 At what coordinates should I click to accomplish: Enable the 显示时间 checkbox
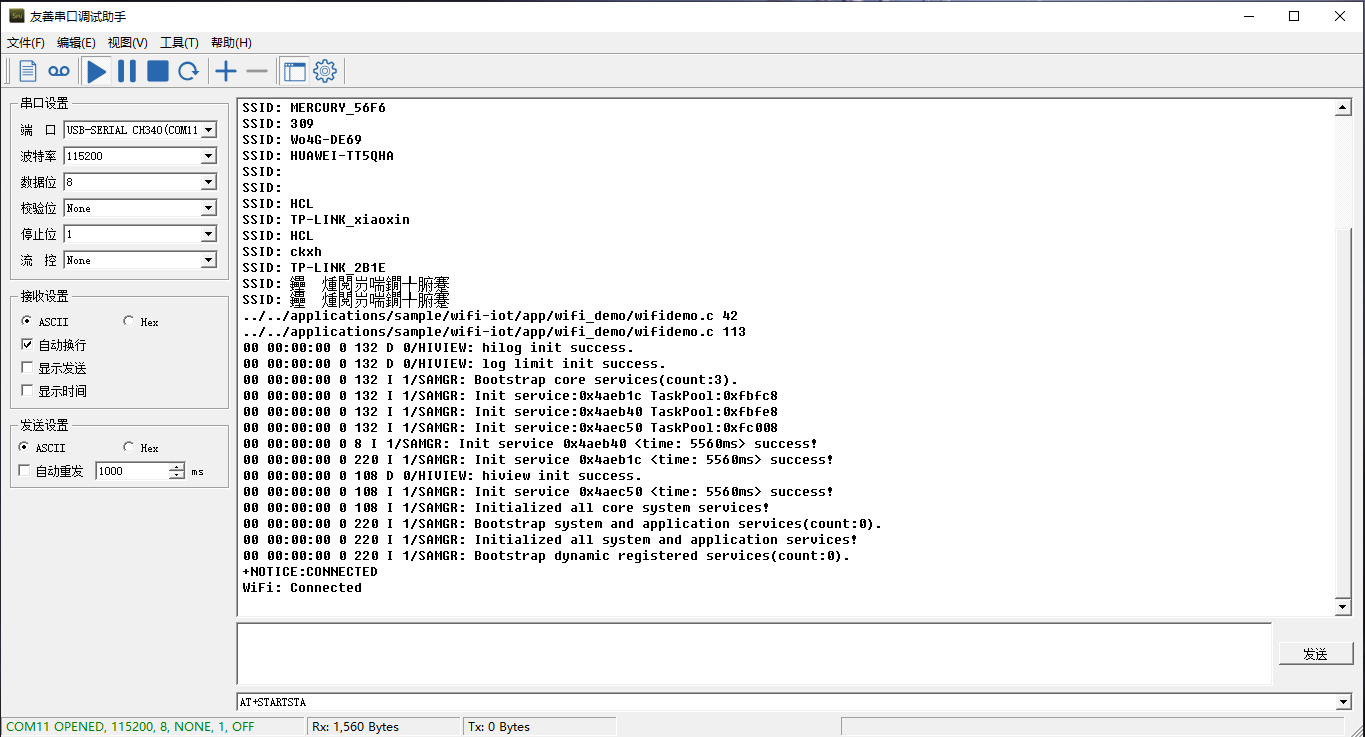click(54, 391)
